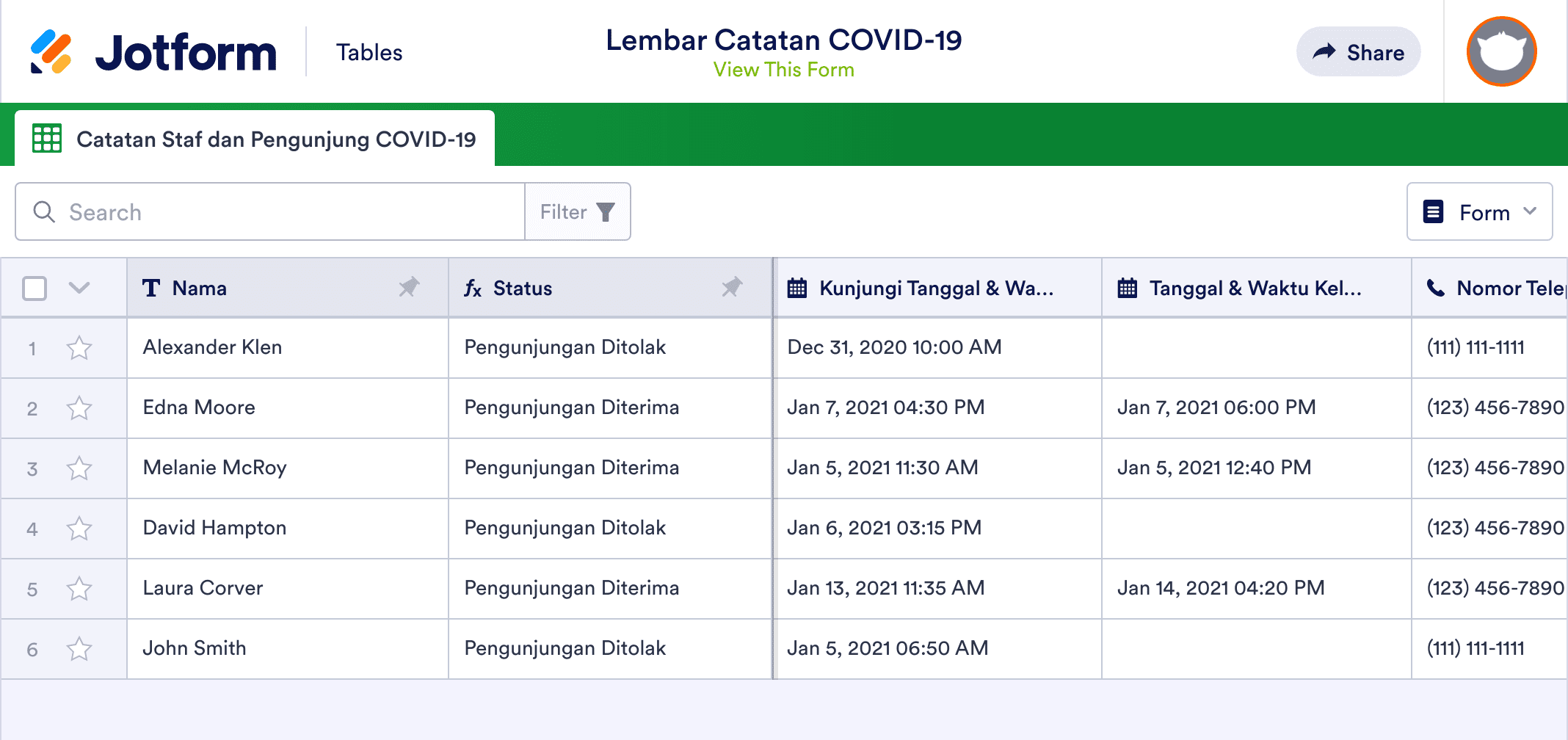Screen dimensions: 1568x740
Task: Click the T text icon on Nama column
Action: click(152, 289)
